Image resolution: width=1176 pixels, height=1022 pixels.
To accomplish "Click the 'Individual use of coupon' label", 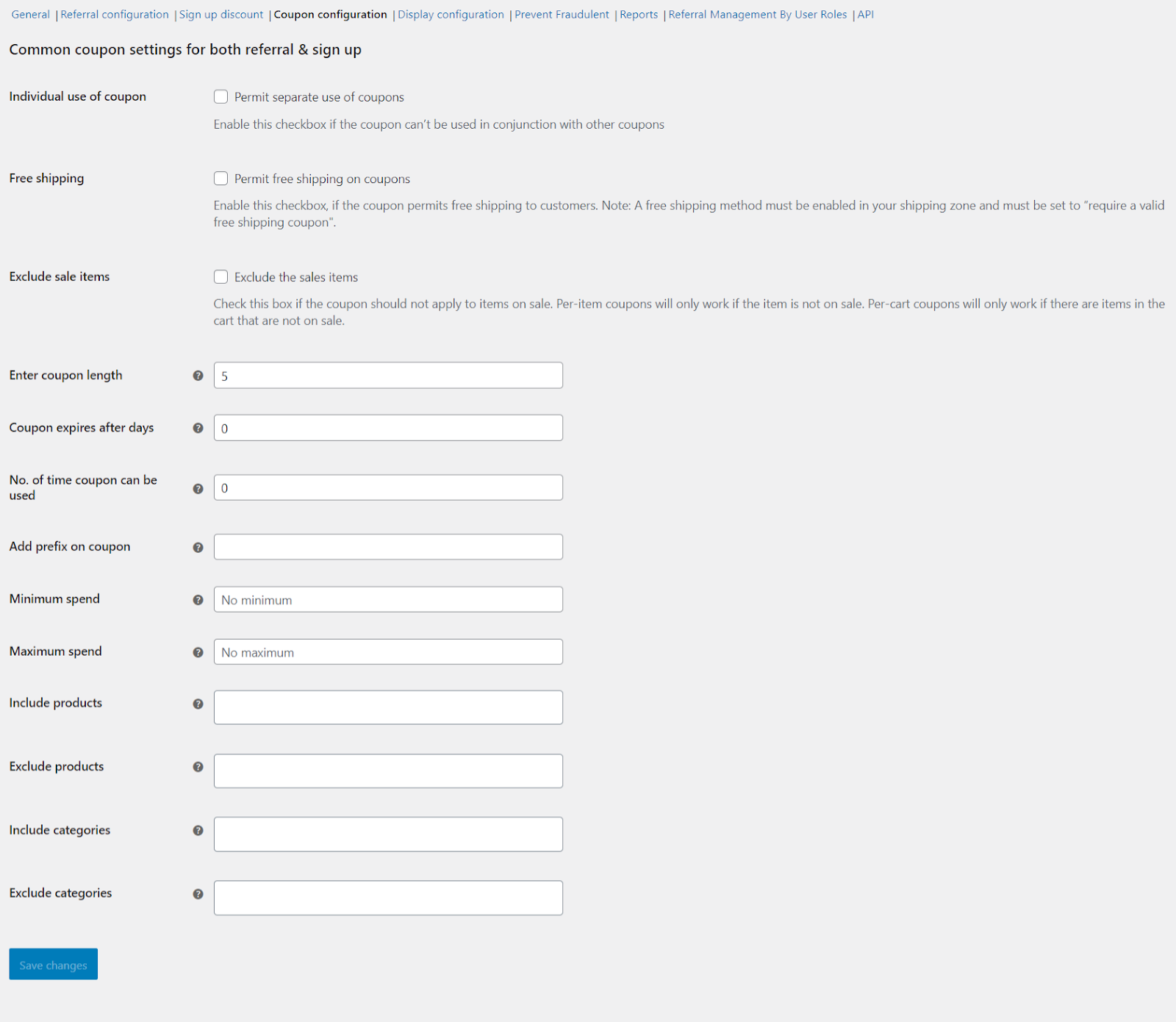I will click(78, 96).
